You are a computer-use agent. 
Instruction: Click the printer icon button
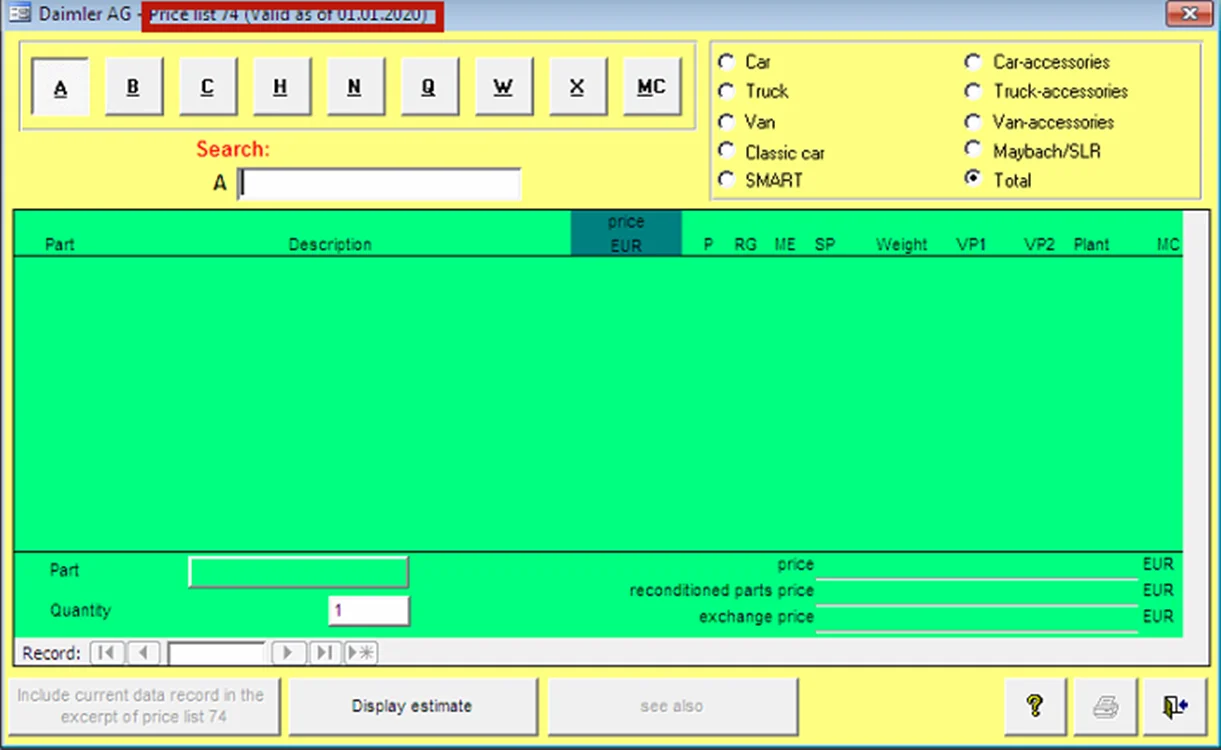pos(1105,706)
